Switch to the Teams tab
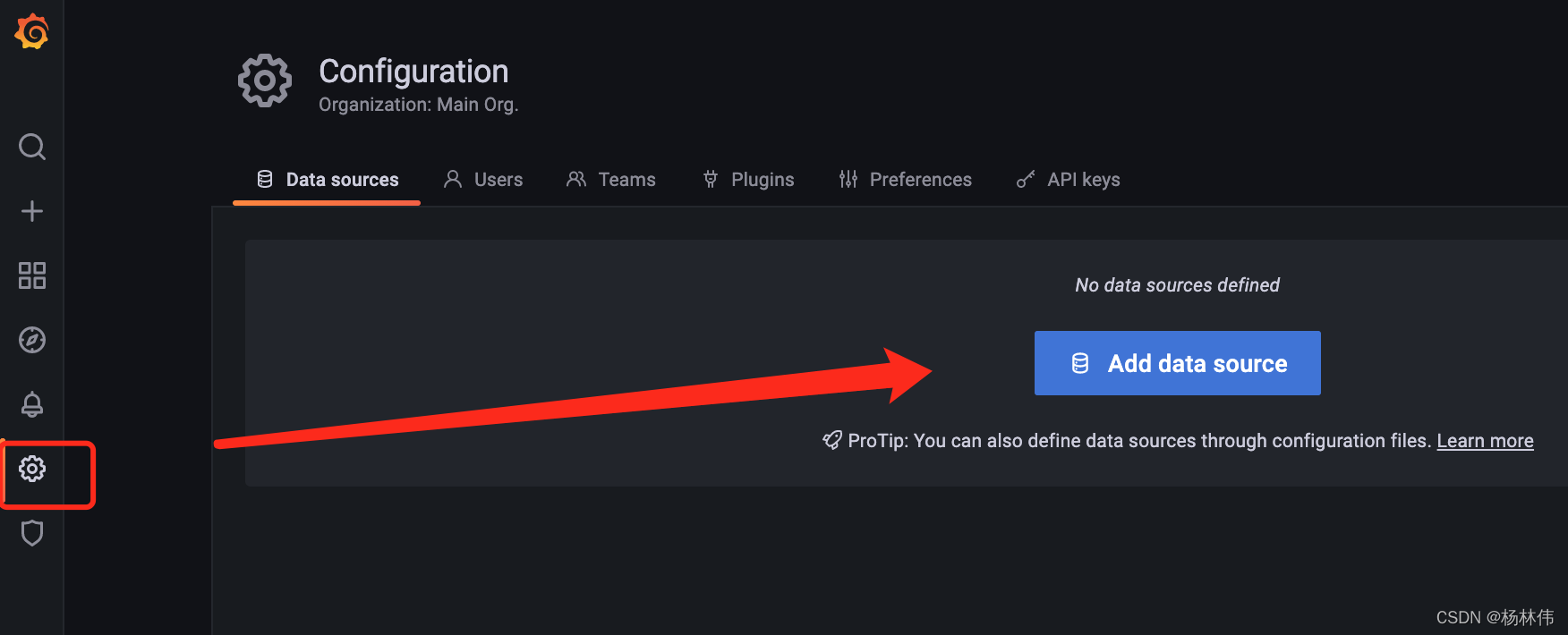Image resolution: width=1568 pixels, height=635 pixels. click(611, 180)
